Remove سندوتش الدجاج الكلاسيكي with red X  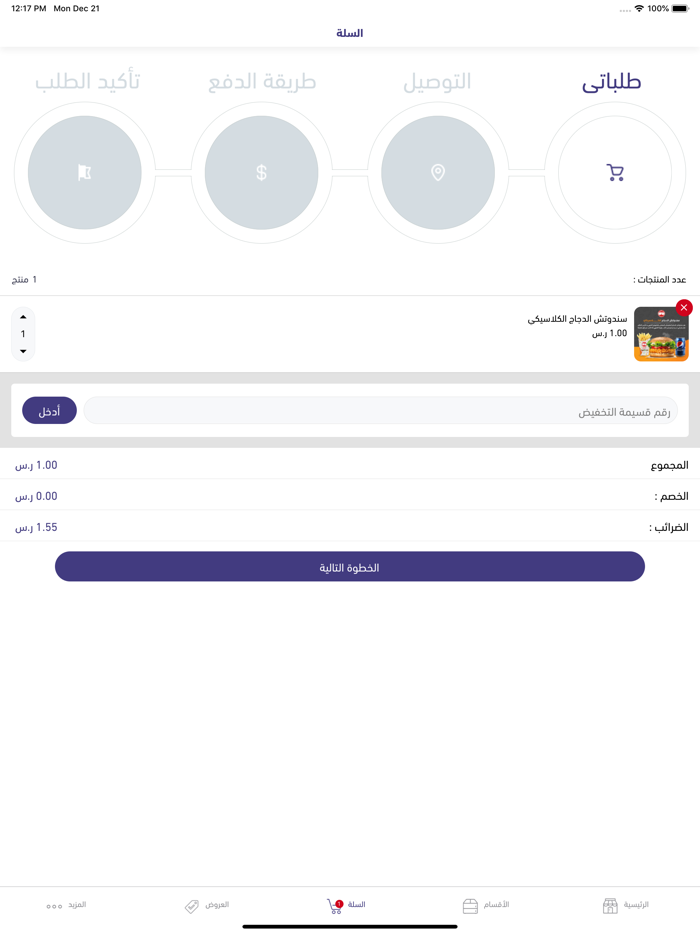point(685,308)
